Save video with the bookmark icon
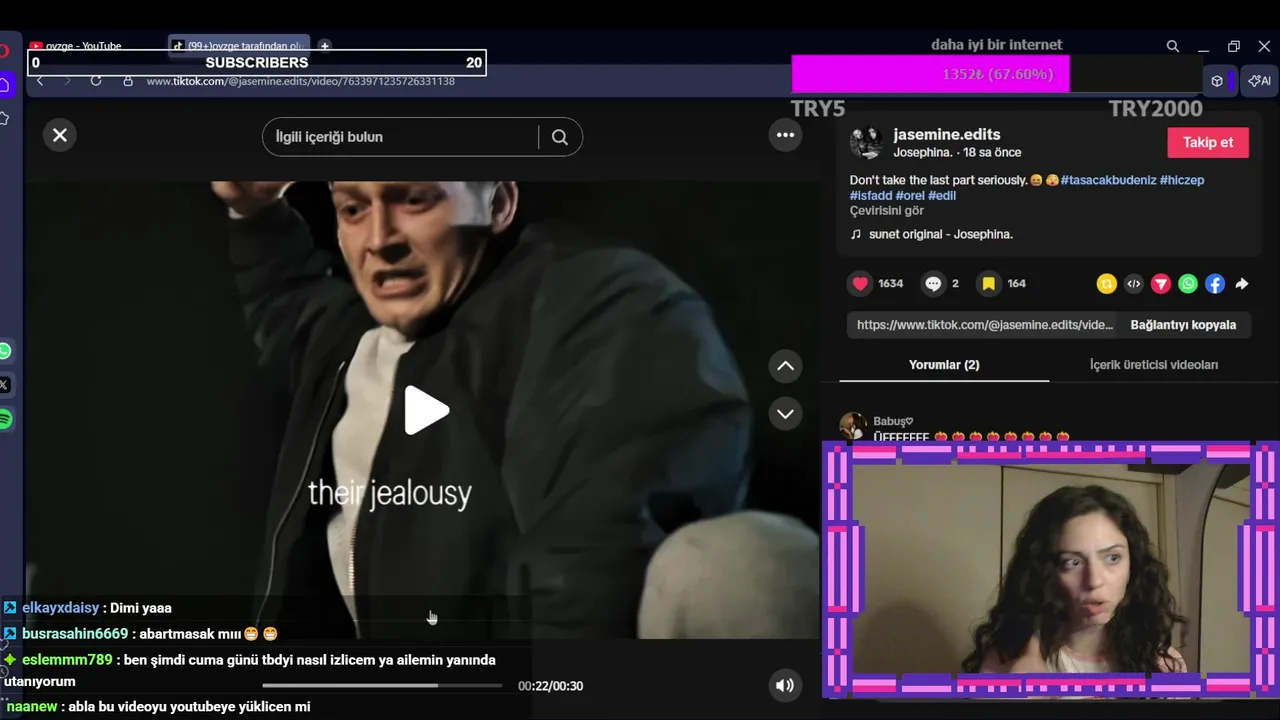The width and height of the screenshot is (1280, 720). pos(988,284)
